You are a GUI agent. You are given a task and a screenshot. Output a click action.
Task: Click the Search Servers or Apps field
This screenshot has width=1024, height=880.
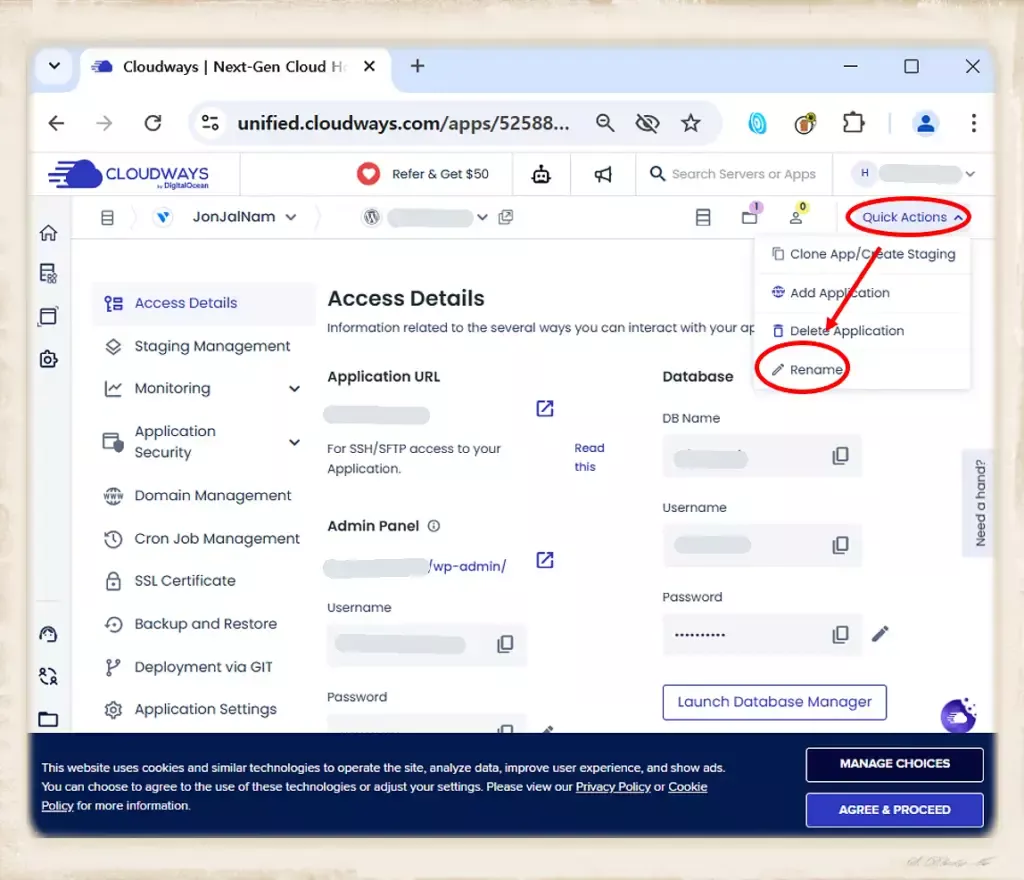click(x=743, y=174)
